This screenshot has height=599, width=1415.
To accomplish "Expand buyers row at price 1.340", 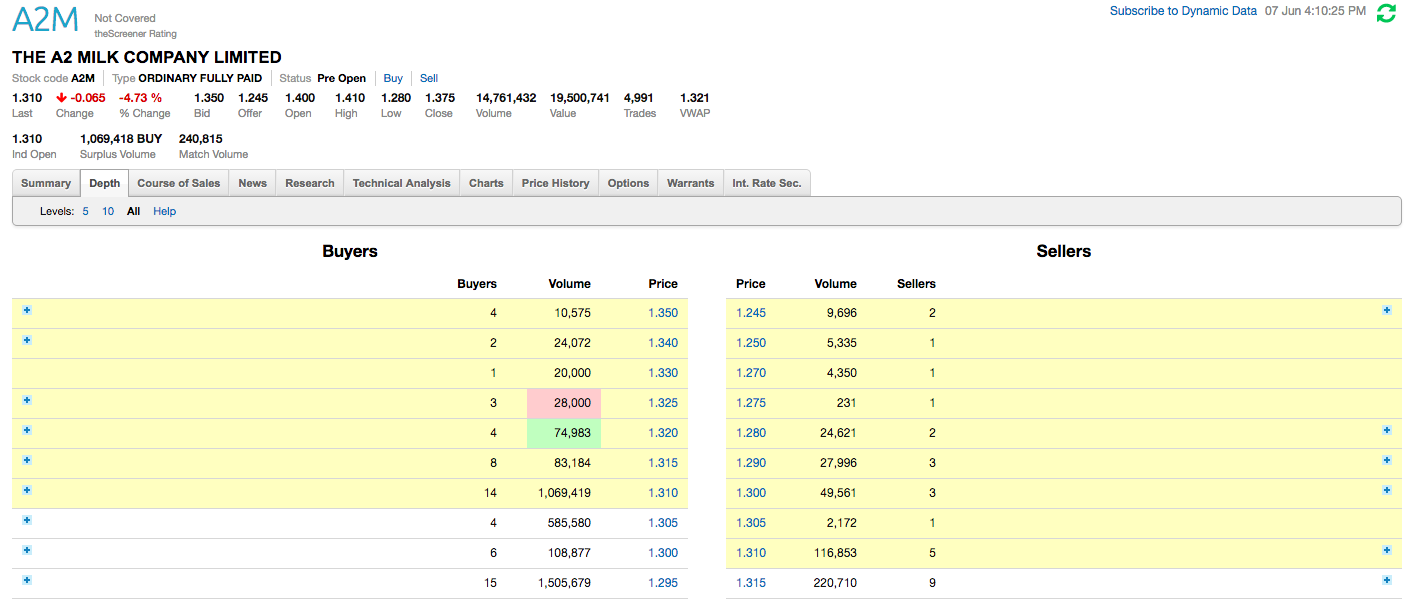I will [x=27, y=340].
